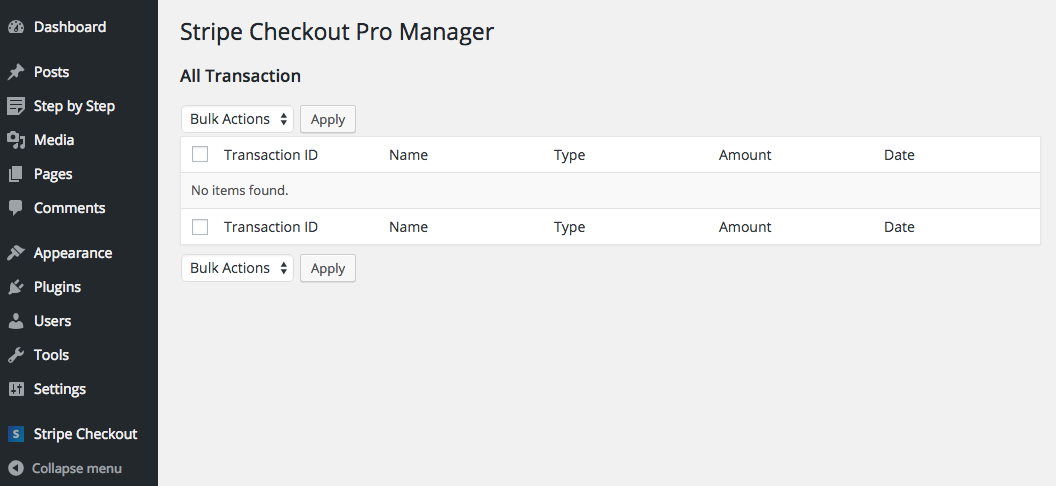
Task: Click the Plugins plug icon
Action: click(16, 287)
